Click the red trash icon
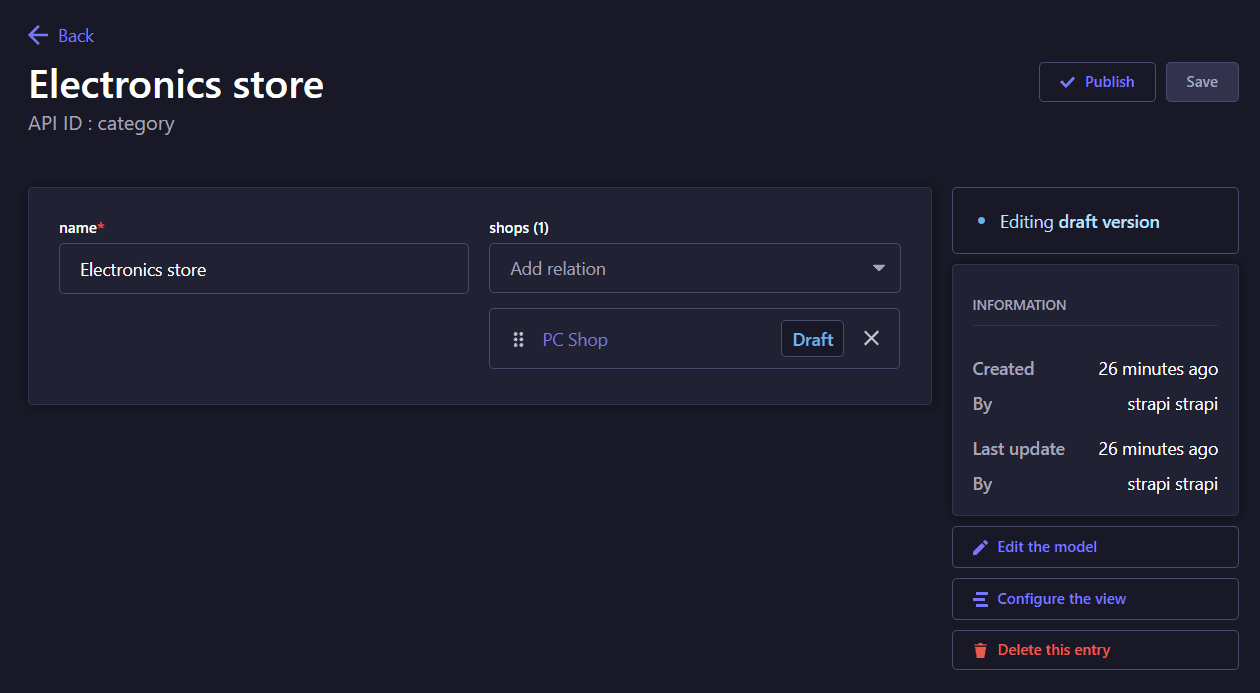 click(980, 650)
